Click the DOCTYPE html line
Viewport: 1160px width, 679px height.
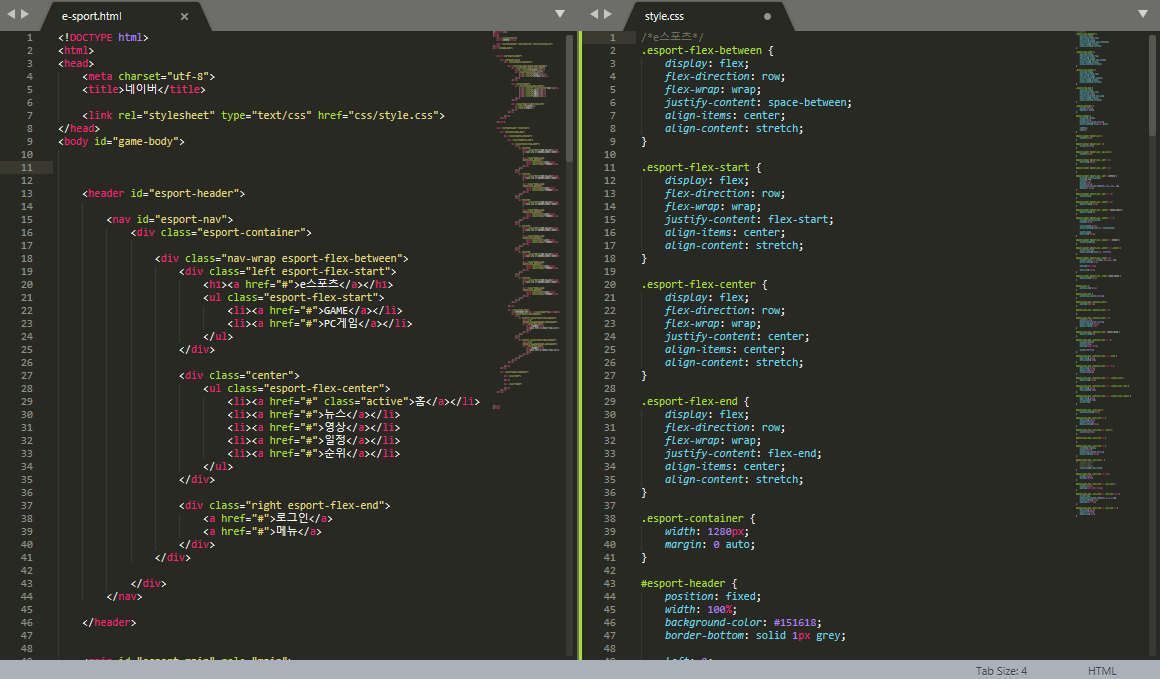click(x=104, y=38)
